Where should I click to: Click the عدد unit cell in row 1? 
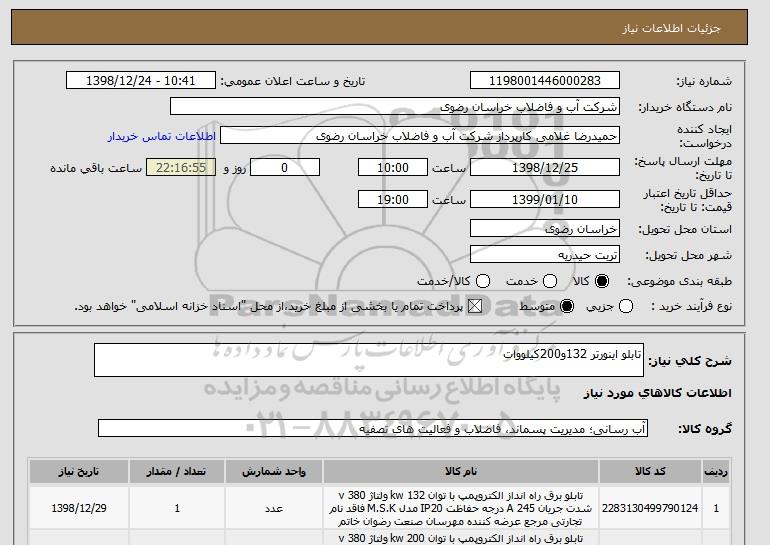(x=274, y=508)
